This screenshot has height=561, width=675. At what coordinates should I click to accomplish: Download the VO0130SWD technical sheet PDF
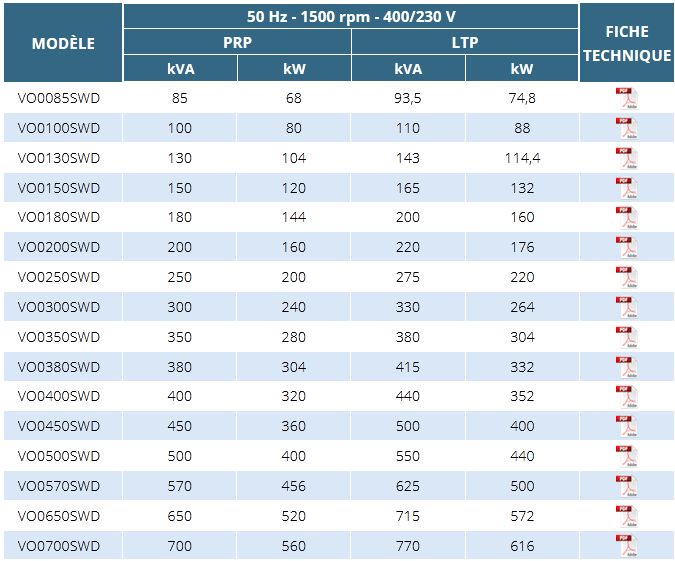[626, 158]
